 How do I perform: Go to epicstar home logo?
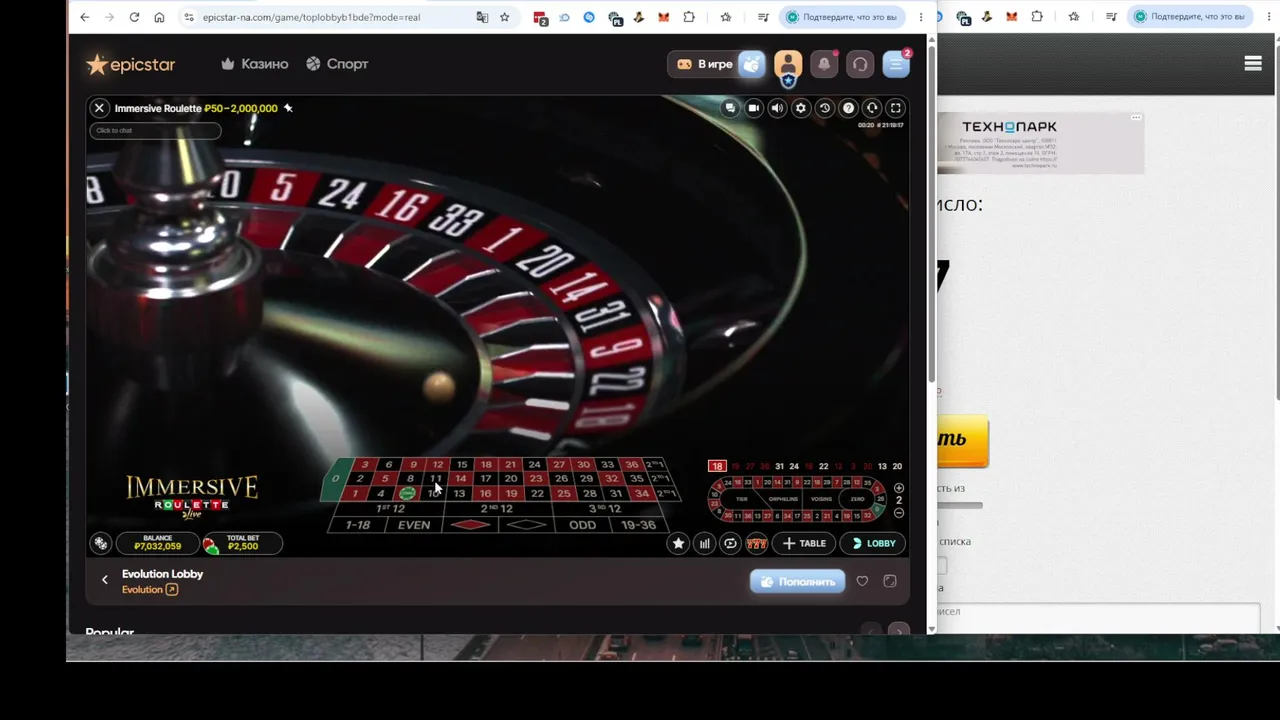click(131, 64)
